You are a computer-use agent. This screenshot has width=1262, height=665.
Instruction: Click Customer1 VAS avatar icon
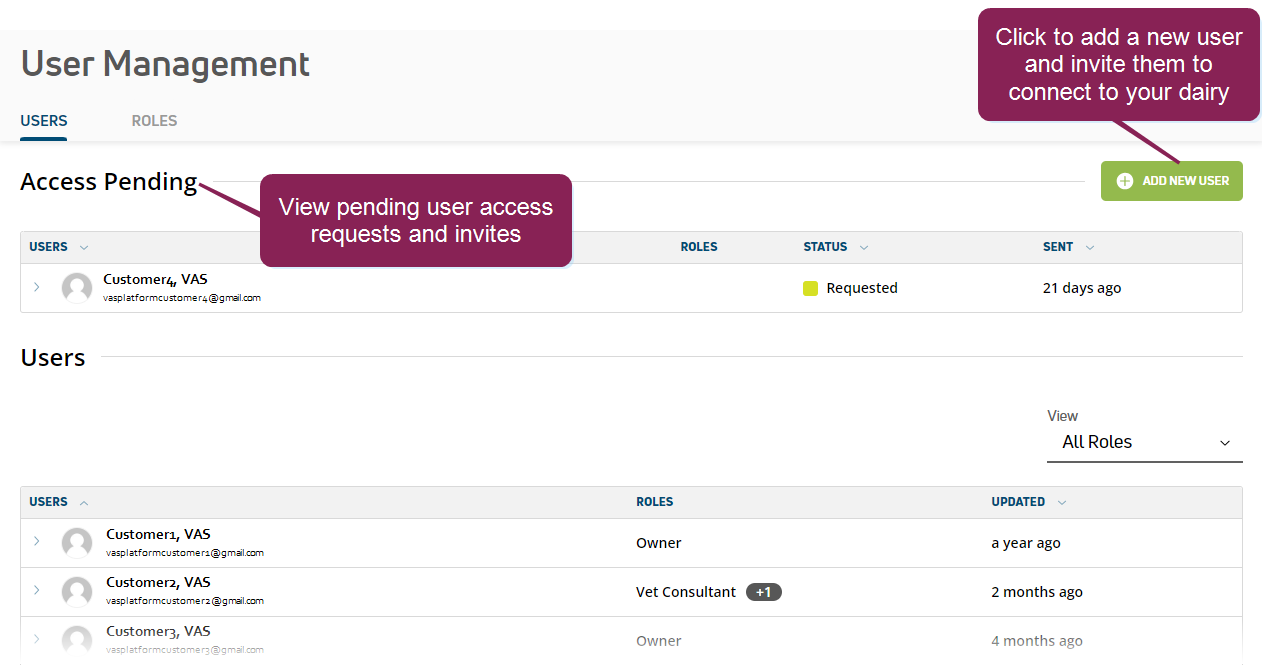[x=77, y=543]
